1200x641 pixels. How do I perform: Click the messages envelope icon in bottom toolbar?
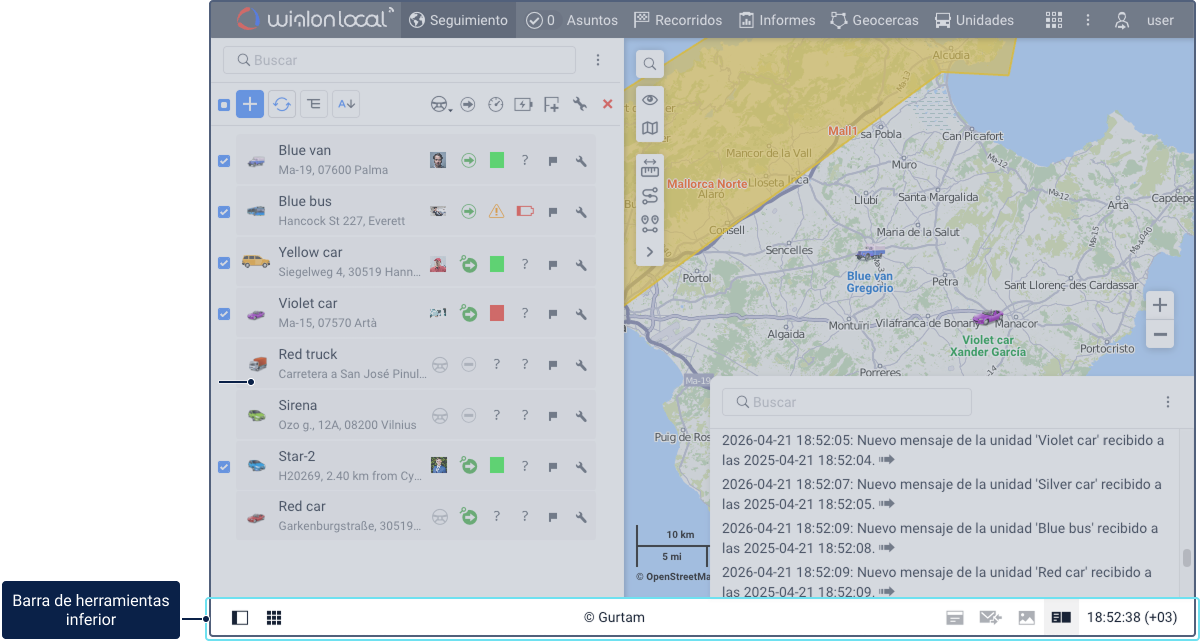(990, 618)
